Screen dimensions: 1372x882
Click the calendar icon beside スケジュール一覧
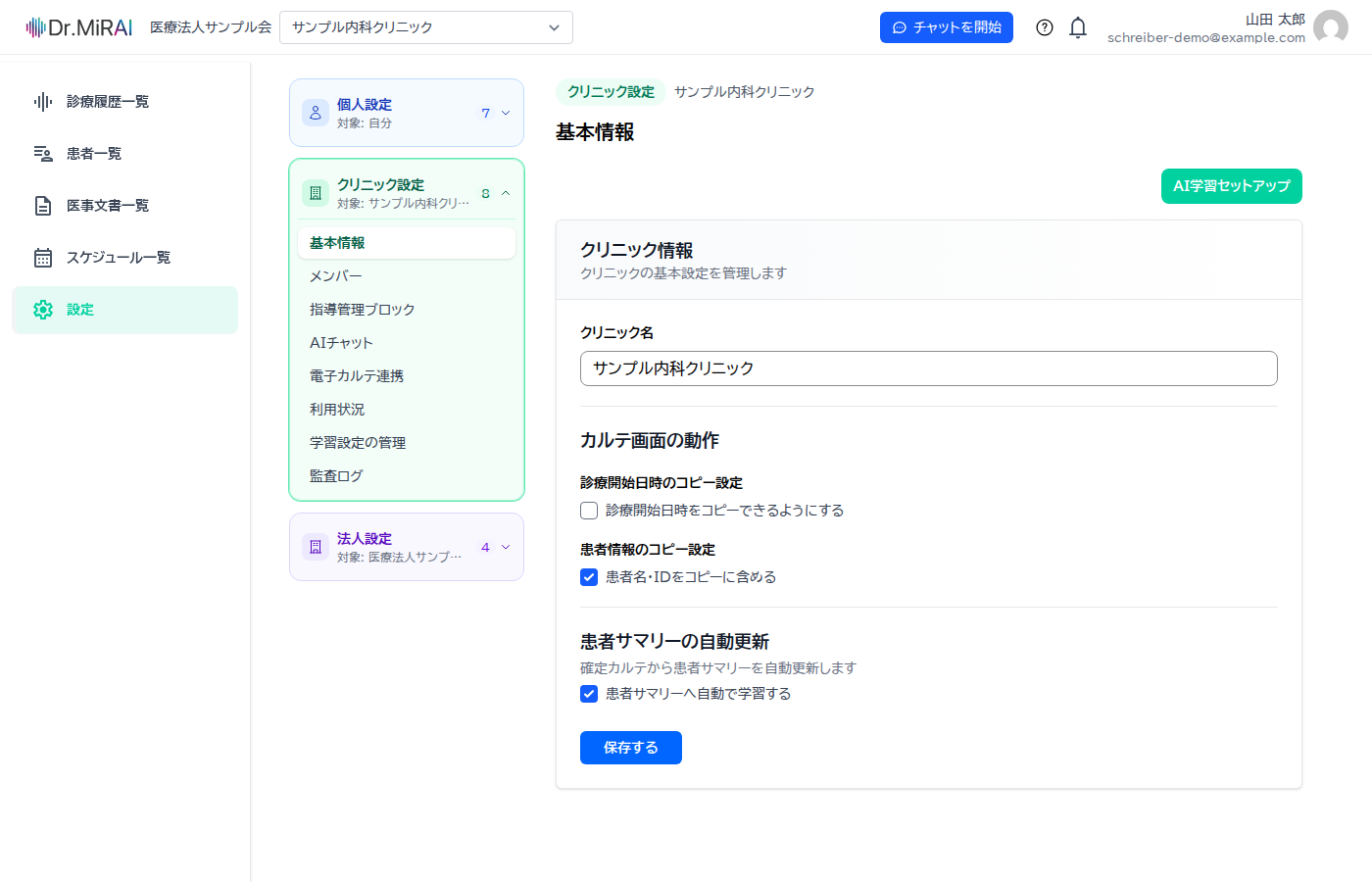click(x=43, y=258)
